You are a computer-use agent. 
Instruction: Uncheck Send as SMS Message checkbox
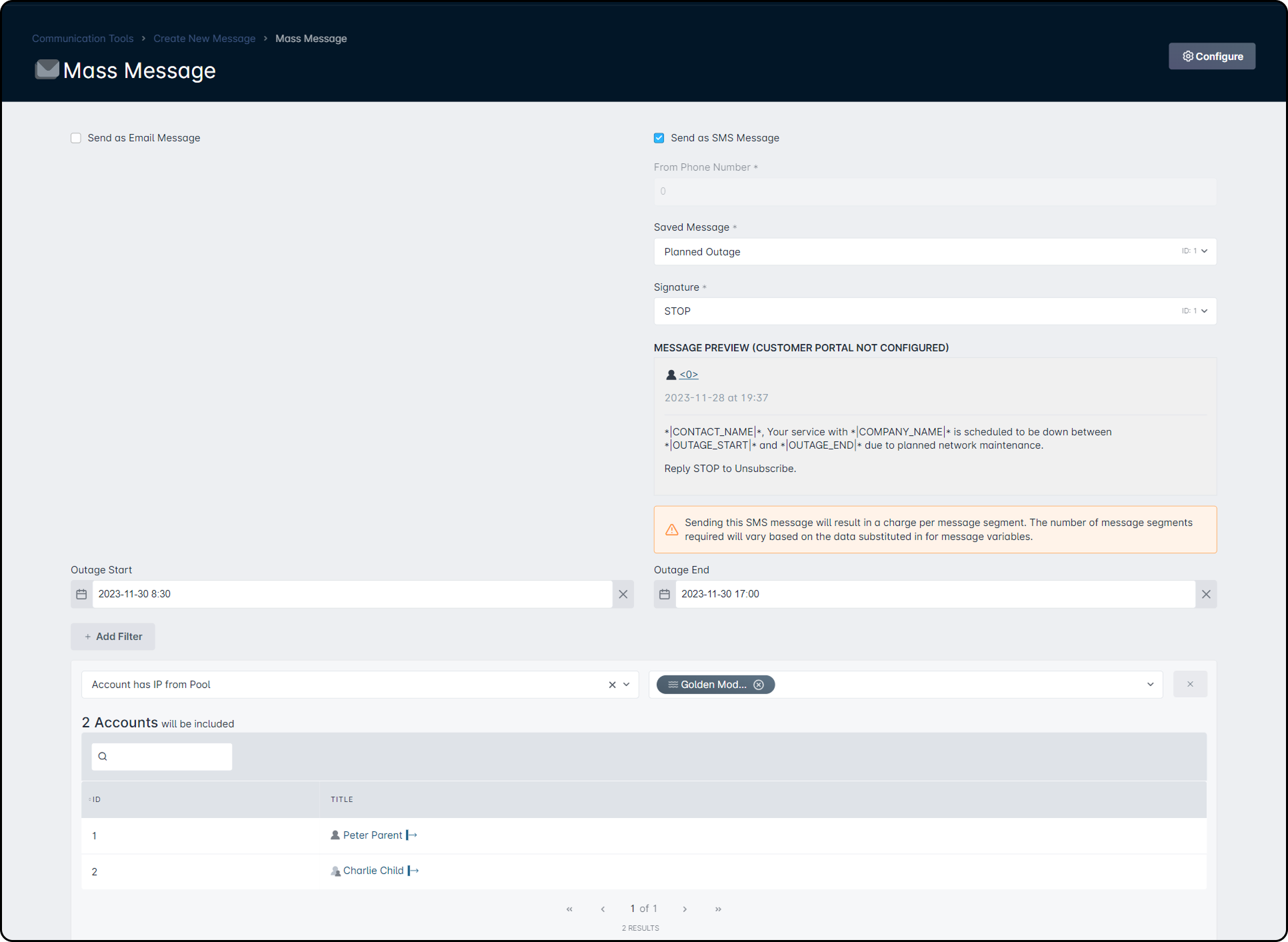point(659,138)
